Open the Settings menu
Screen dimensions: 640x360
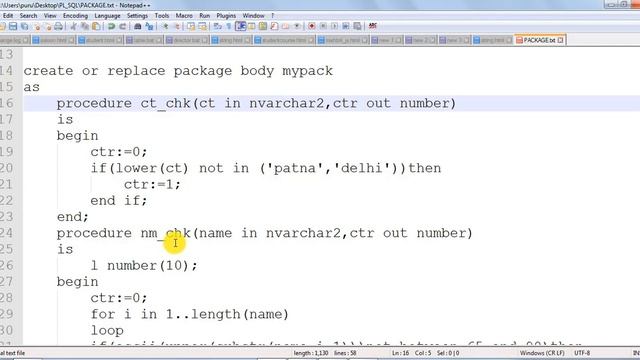coord(137,16)
